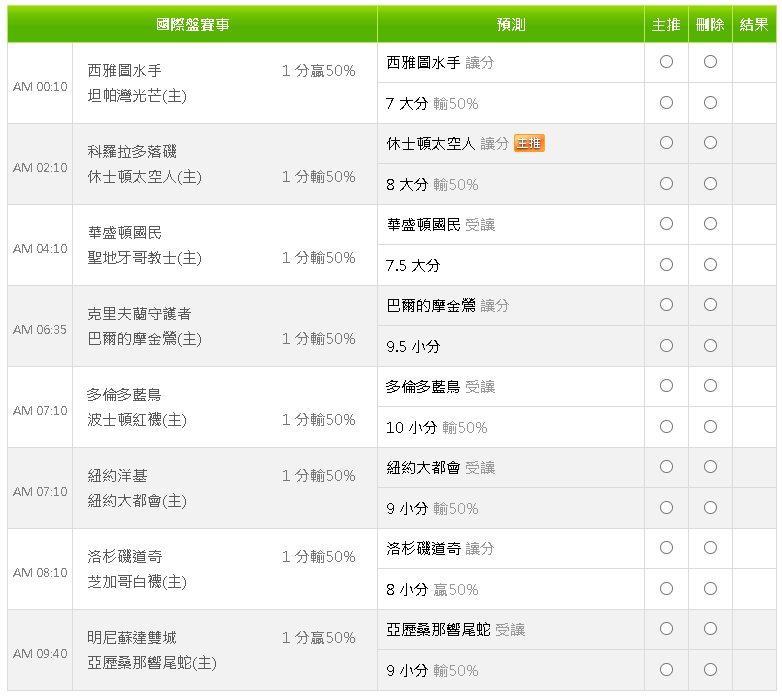782x696 pixels.
Task: Select 主推 radio for 亞歷桑那響尾蛇 受讓
Action: [666, 629]
